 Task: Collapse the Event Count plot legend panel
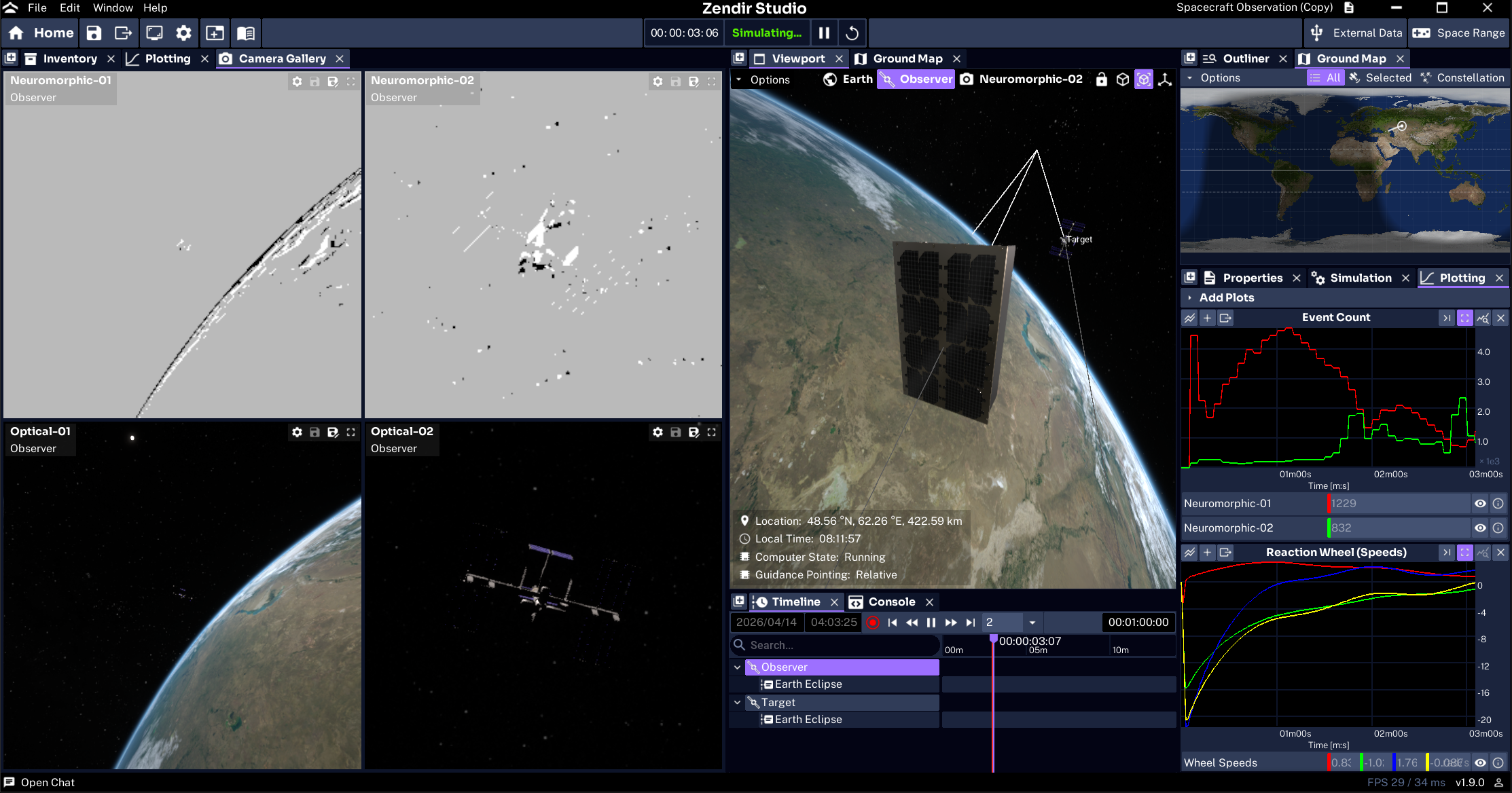pyautogui.click(x=1447, y=318)
